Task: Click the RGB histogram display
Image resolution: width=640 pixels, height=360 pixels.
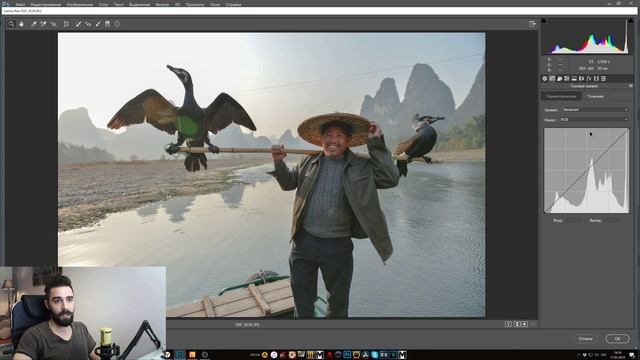Action: pyautogui.click(x=587, y=37)
